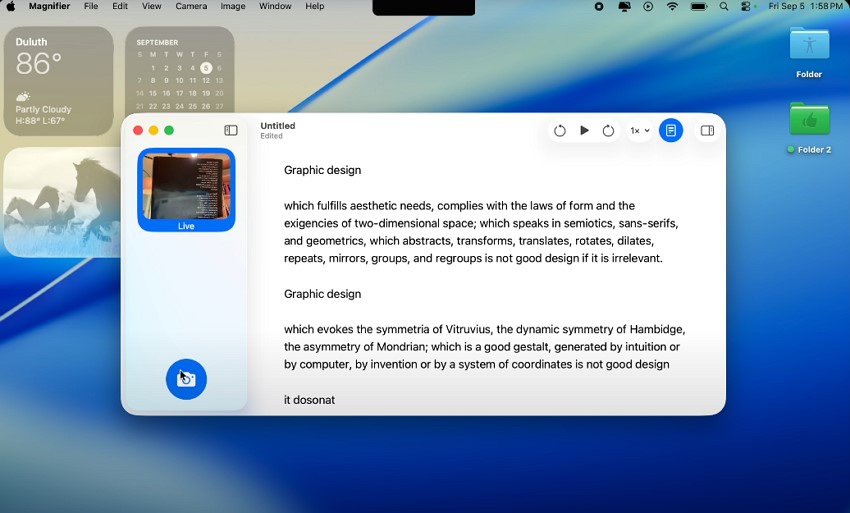Close the Magnifier window
This screenshot has width=850, height=513.
coord(138,130)
